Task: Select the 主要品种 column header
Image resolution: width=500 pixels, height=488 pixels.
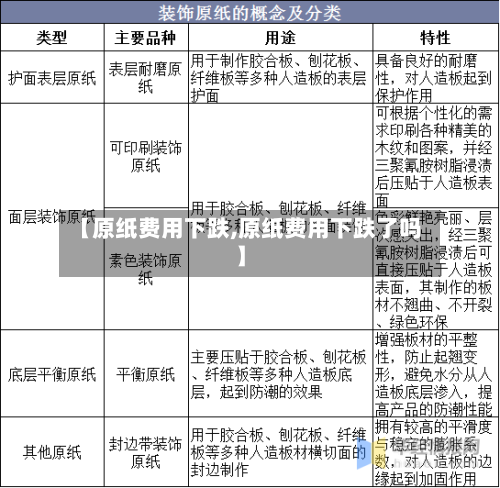Action: click(146, 37)
